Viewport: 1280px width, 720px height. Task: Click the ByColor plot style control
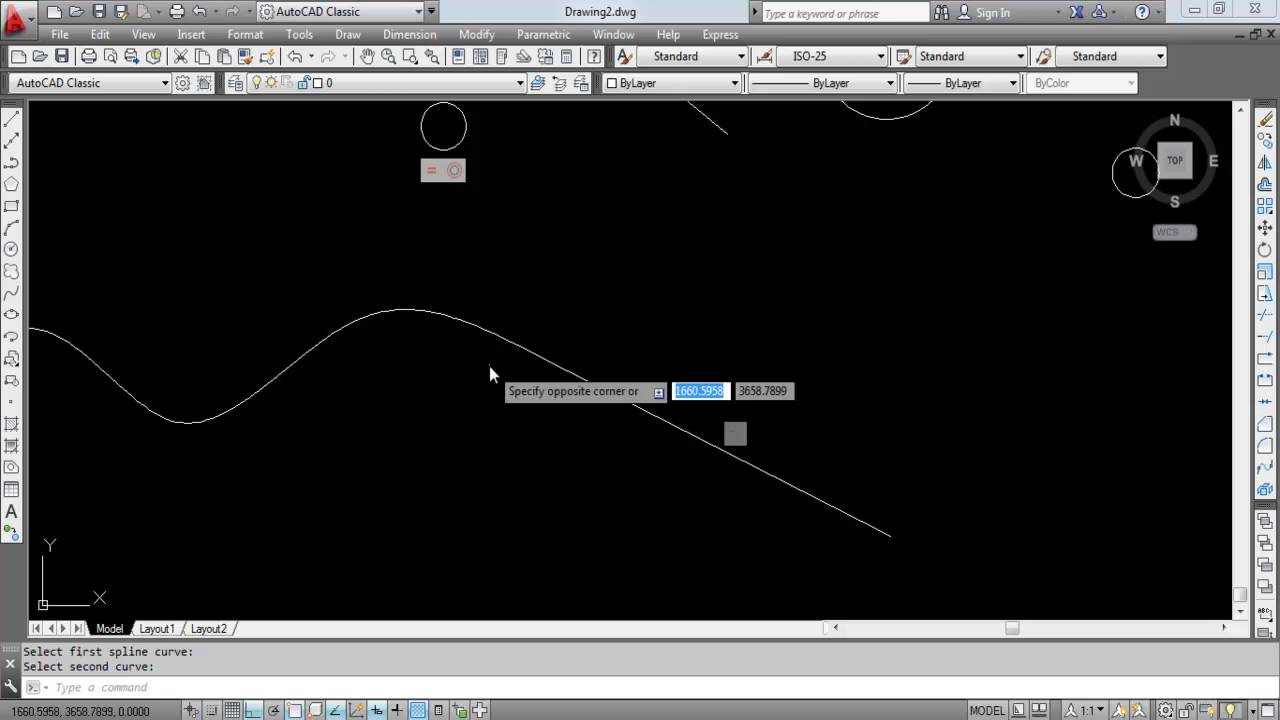pyautogui.click(x=1082, y=83)
